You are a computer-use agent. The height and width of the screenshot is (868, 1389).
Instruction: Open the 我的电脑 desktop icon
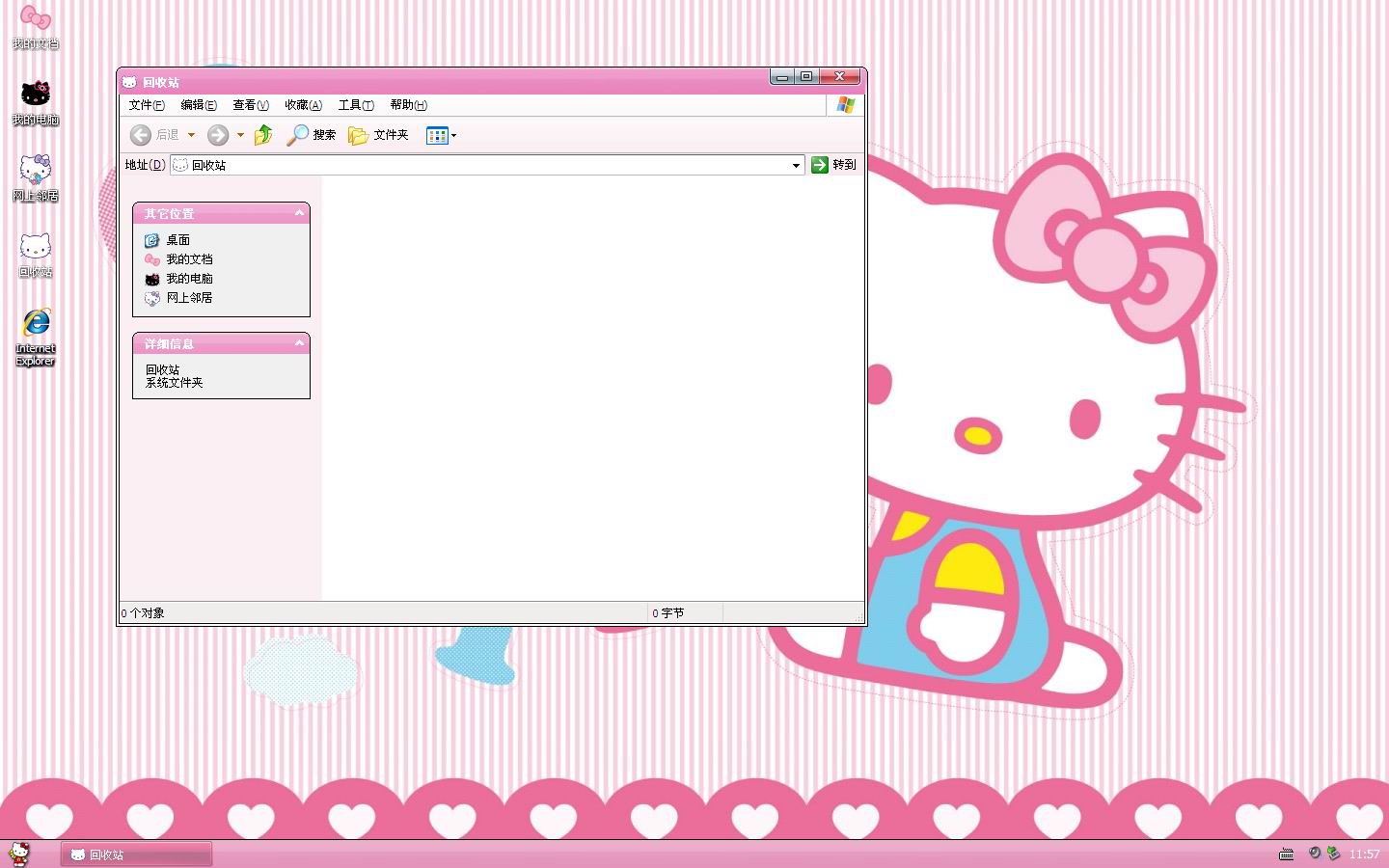[x=36, y=103]
